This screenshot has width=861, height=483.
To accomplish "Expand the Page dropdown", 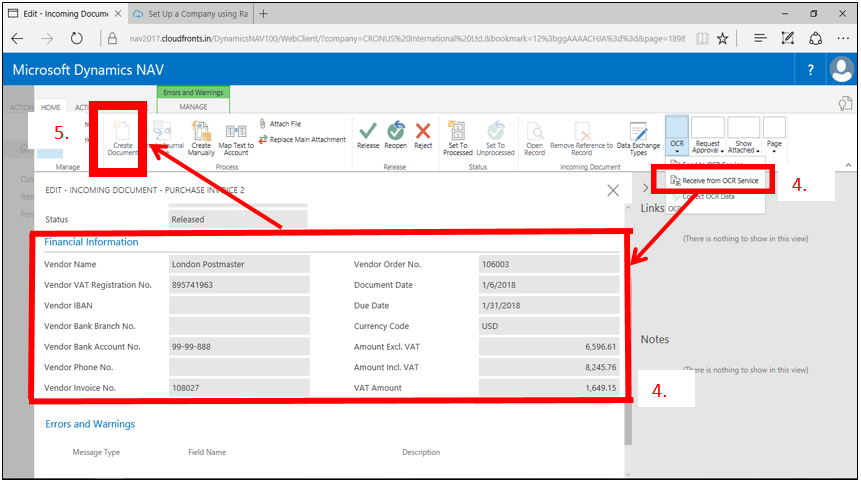I will (774, 136).
